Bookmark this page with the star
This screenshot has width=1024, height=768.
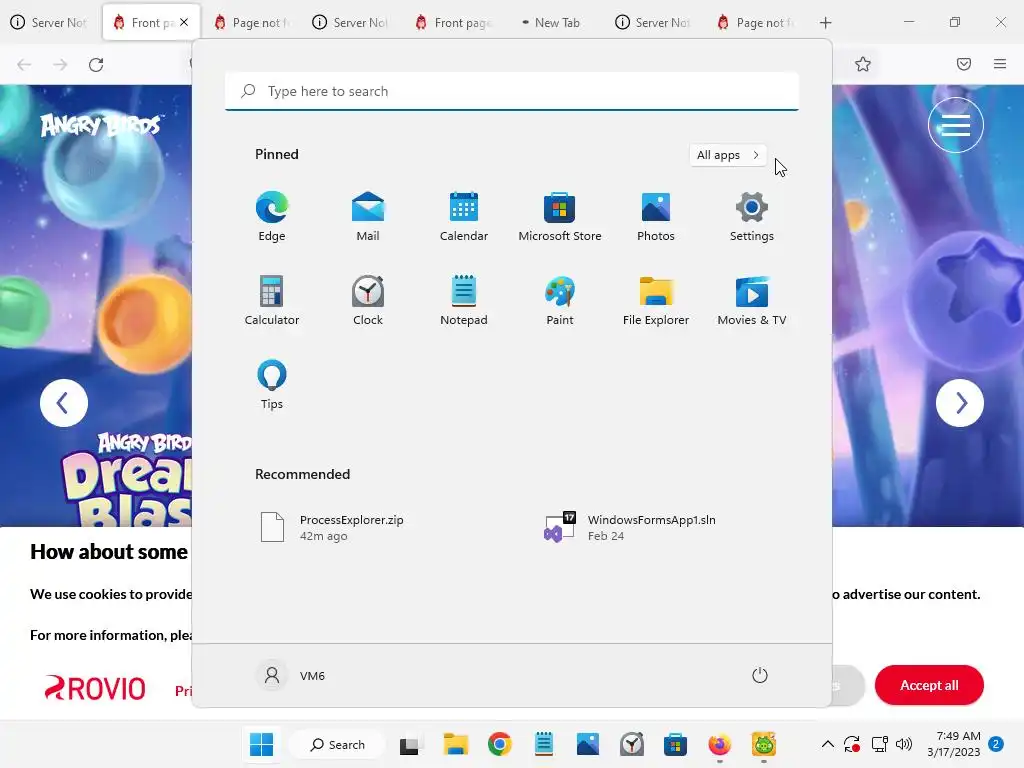(x=863, y=64)
